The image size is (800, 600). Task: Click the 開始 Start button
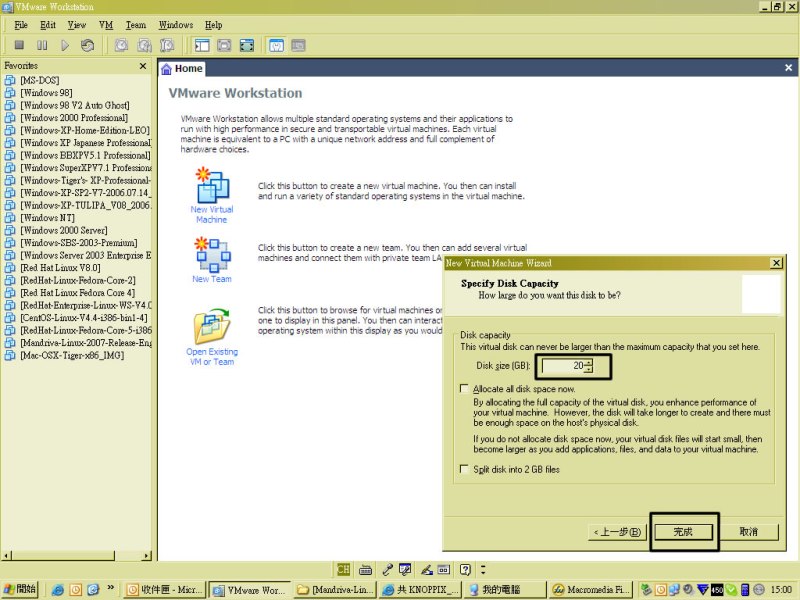pos(19,589)
